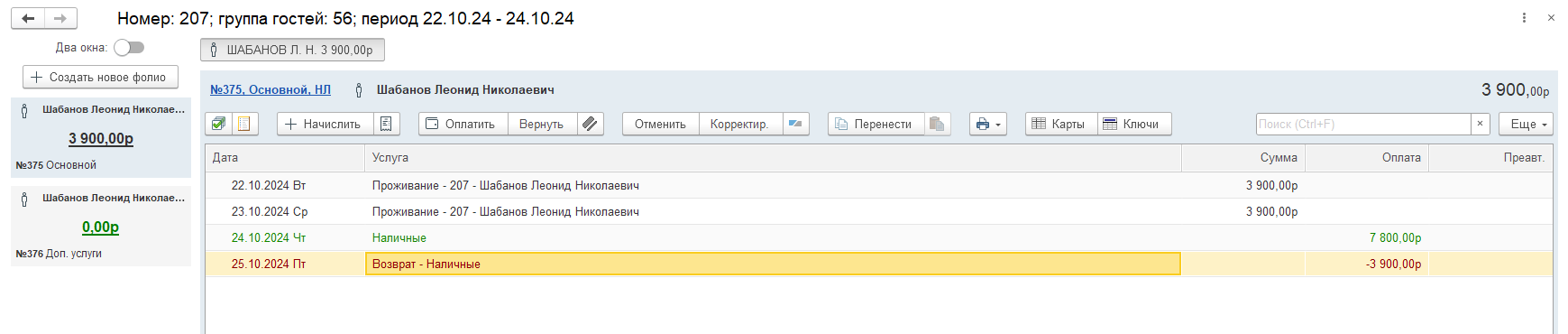The width and height of the screenshot is (1568, 334).
Task: Open the printer dropdown menu
Action: click(x=988, y=124)
